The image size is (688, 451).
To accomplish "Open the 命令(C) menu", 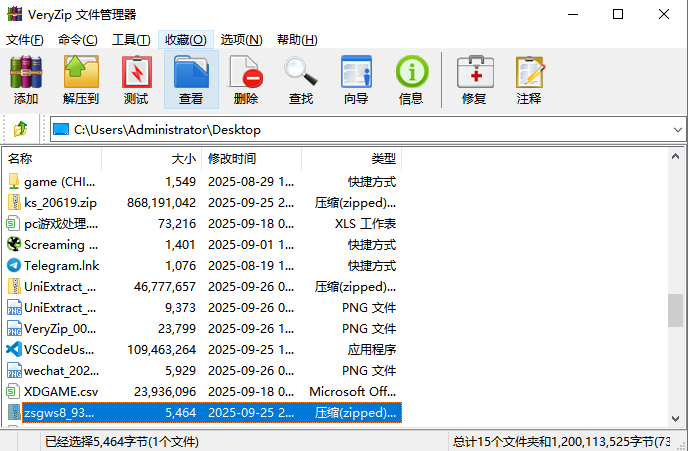I will [78, 40].
